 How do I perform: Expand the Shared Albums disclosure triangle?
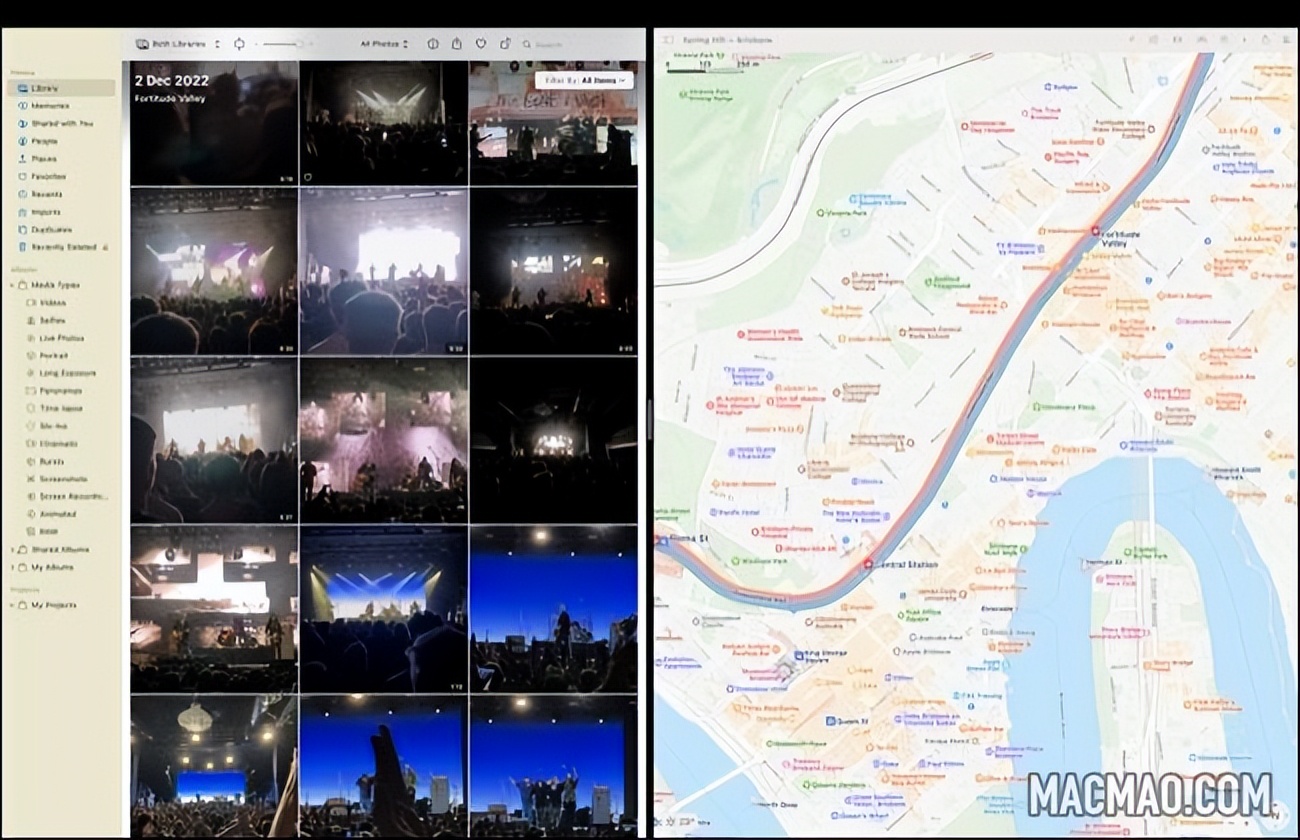(x=12, y=550)
